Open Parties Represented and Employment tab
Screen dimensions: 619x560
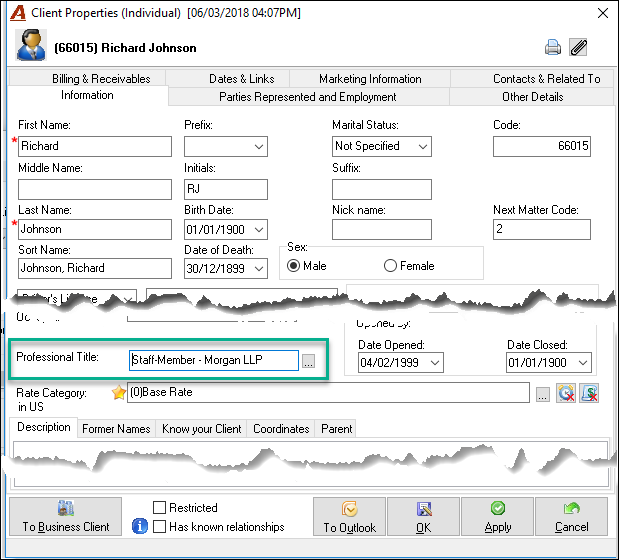(x=308, y=97)
